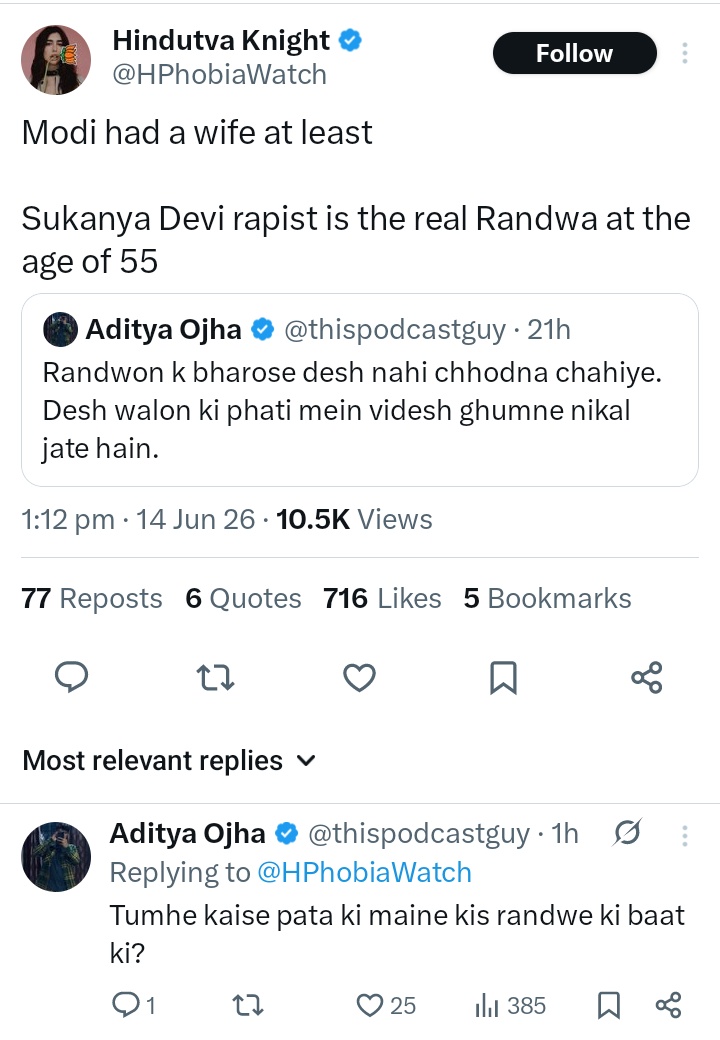Open Grok icon on Aditya Ojha's reply

coord(627,832)
